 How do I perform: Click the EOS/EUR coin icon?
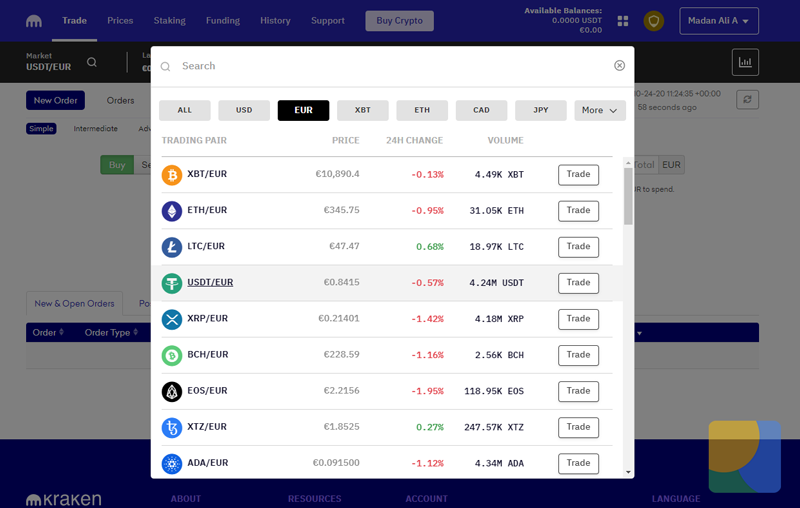pyautogui.click(x=172, y=392)
